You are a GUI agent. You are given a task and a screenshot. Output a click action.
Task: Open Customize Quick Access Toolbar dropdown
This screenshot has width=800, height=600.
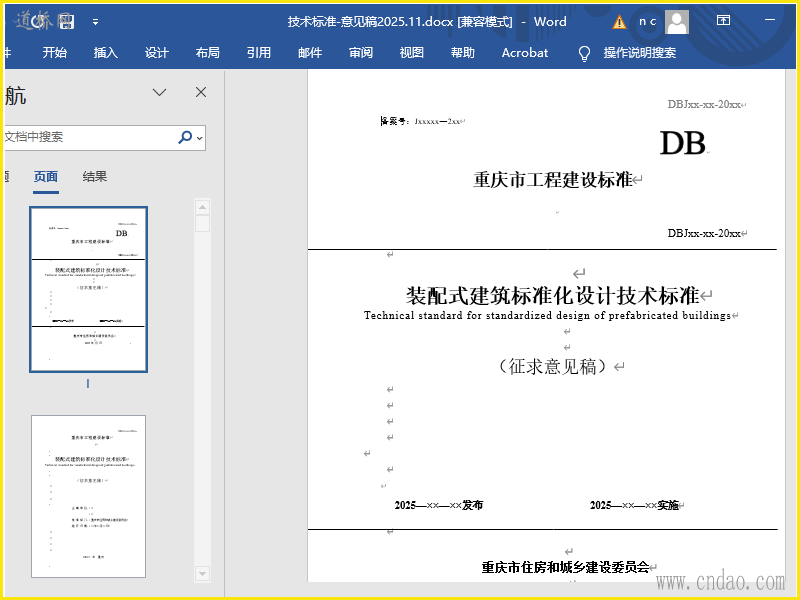[x=95, y=22]
